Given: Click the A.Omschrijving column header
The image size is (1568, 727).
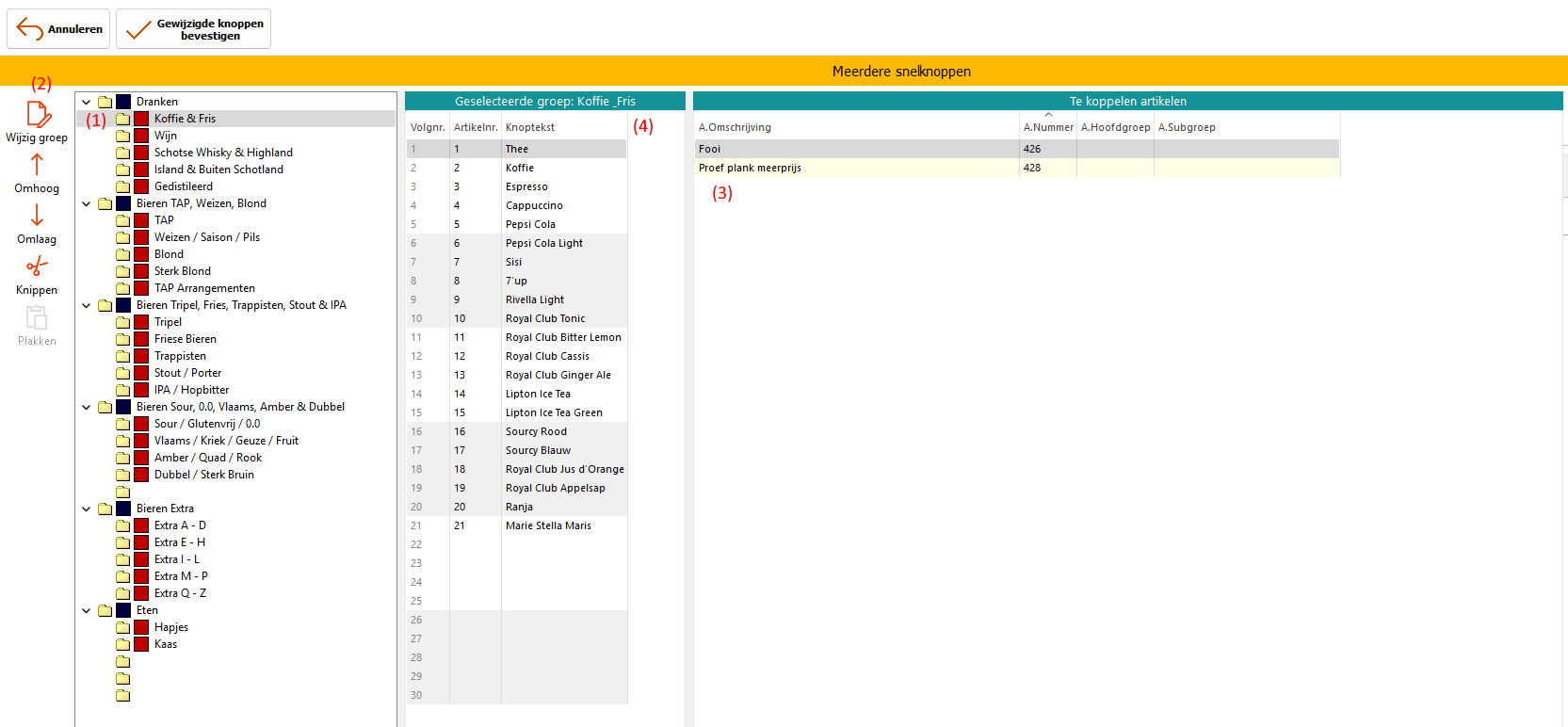Looking at the screenshot, I should point(735,127).
